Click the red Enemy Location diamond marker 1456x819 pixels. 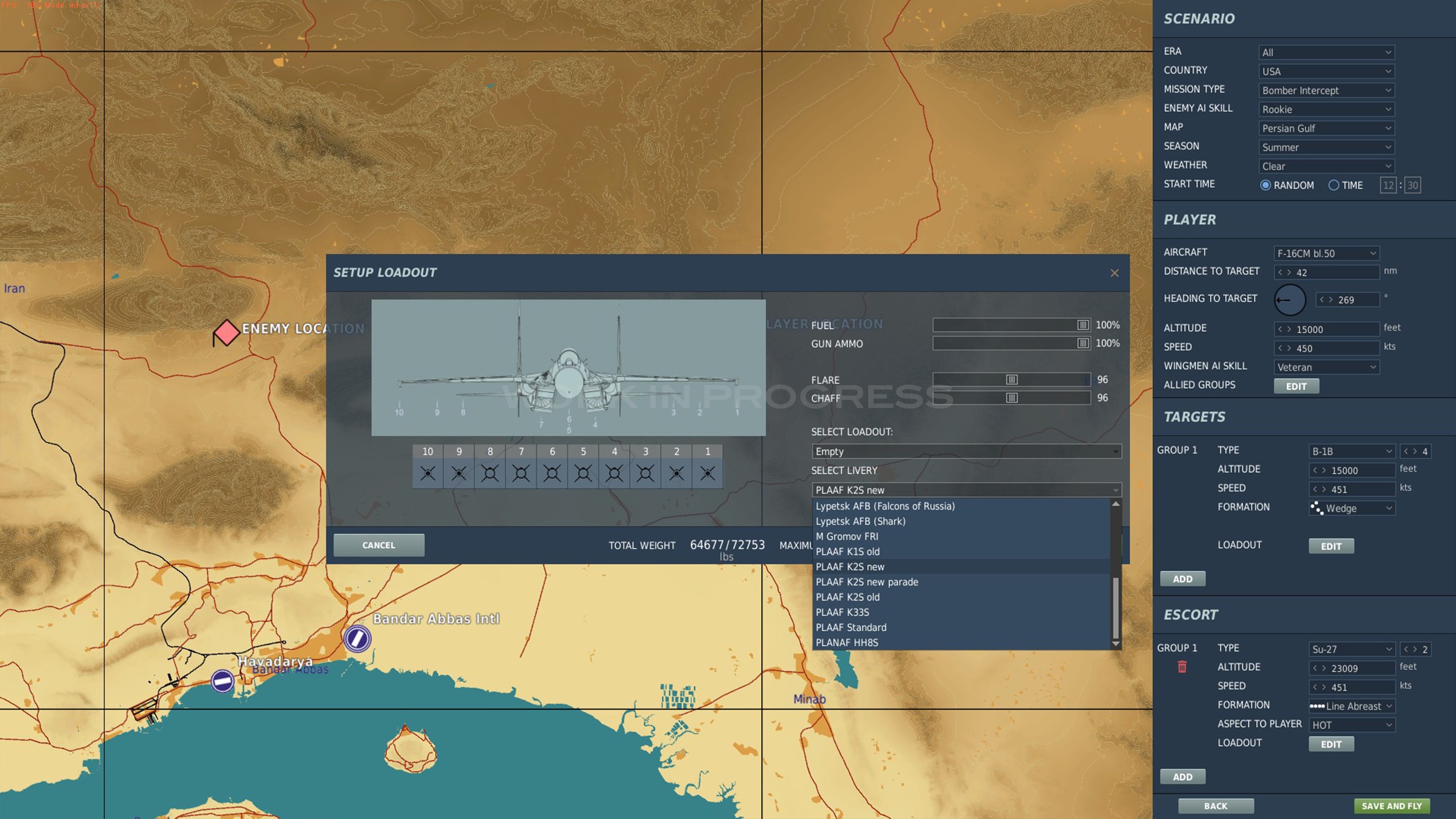pos(226,332)
